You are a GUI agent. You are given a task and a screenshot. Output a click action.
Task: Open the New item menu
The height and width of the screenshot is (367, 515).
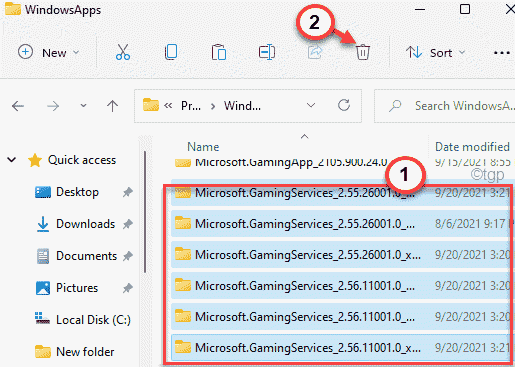tap(49, 52)
